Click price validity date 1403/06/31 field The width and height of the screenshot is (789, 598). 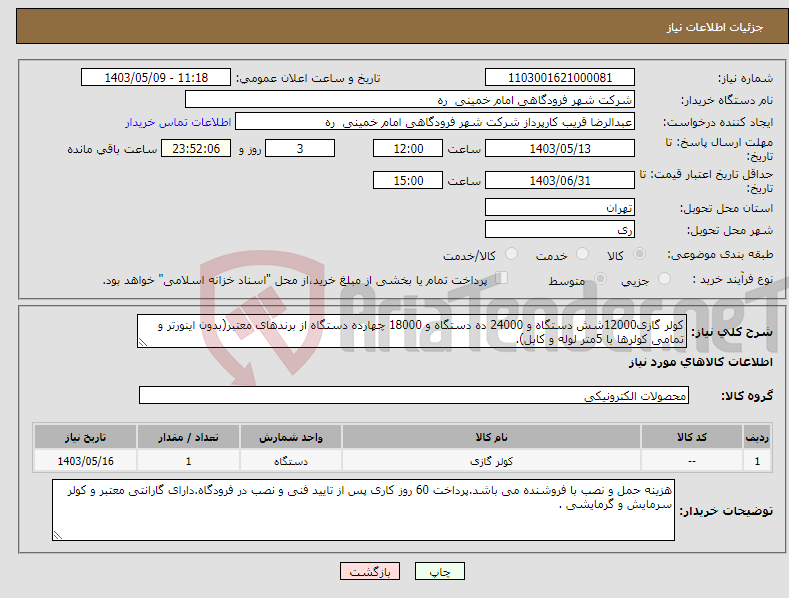point(560,180)
